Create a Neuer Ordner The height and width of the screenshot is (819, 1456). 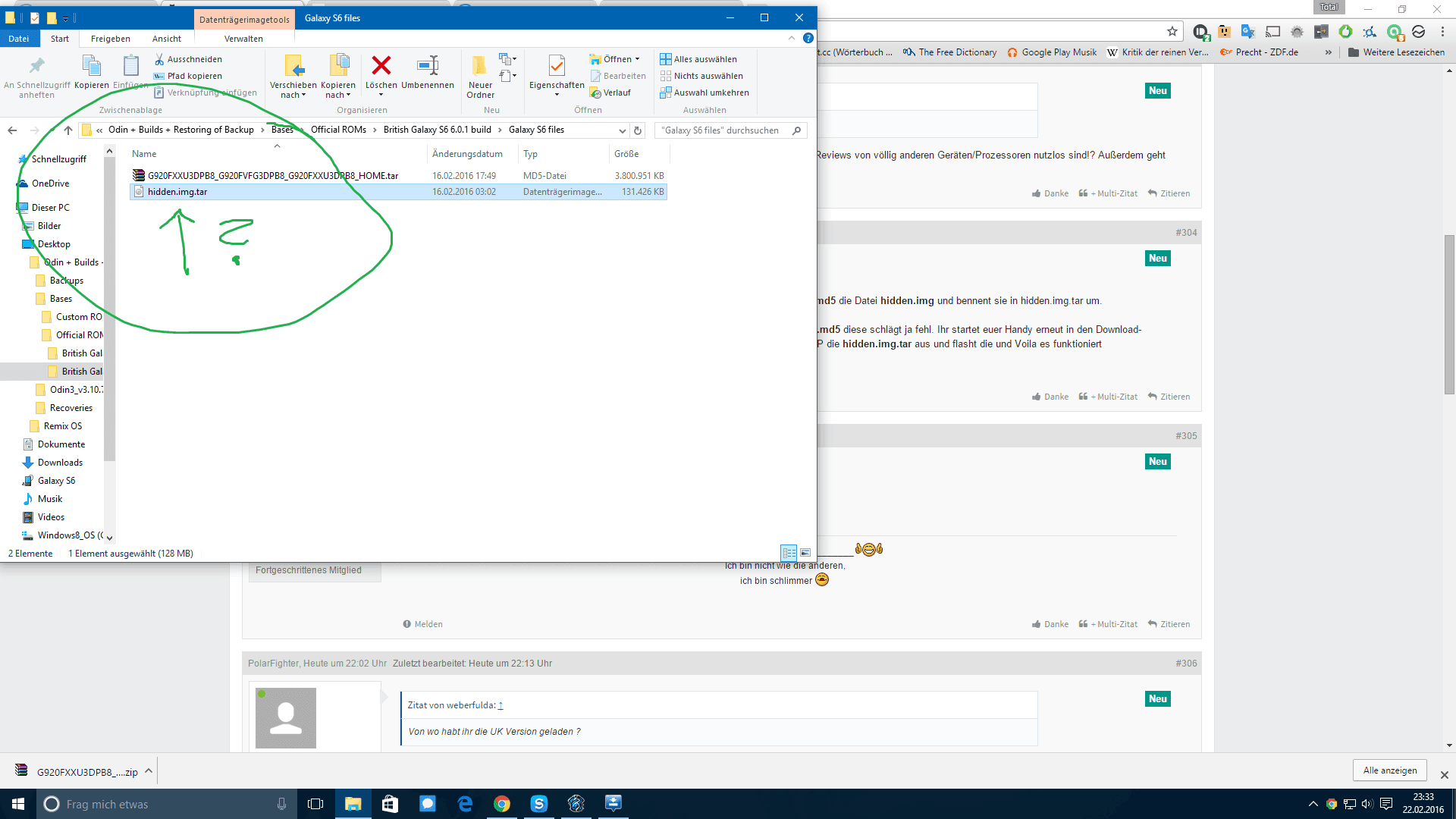[x=480, y=77]
